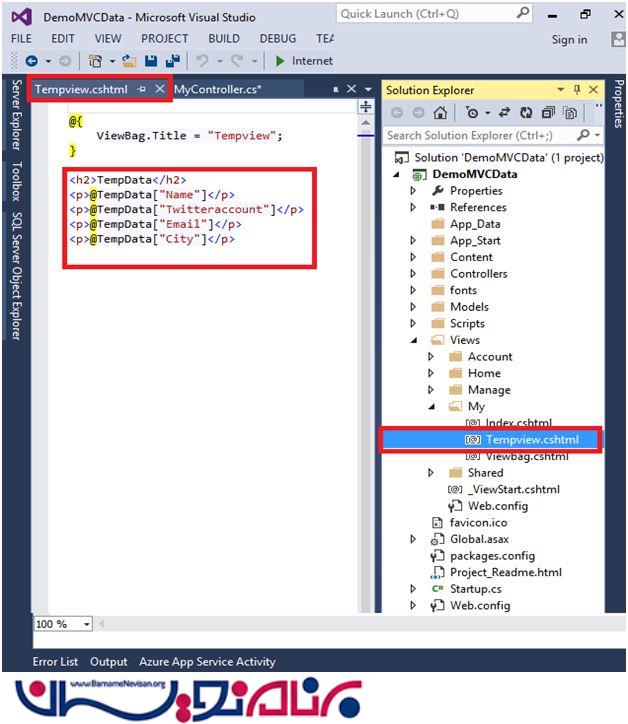This screenshot has width=628, height=724.
Task: Open the Error List panel
Action: [x=55, y=662]
